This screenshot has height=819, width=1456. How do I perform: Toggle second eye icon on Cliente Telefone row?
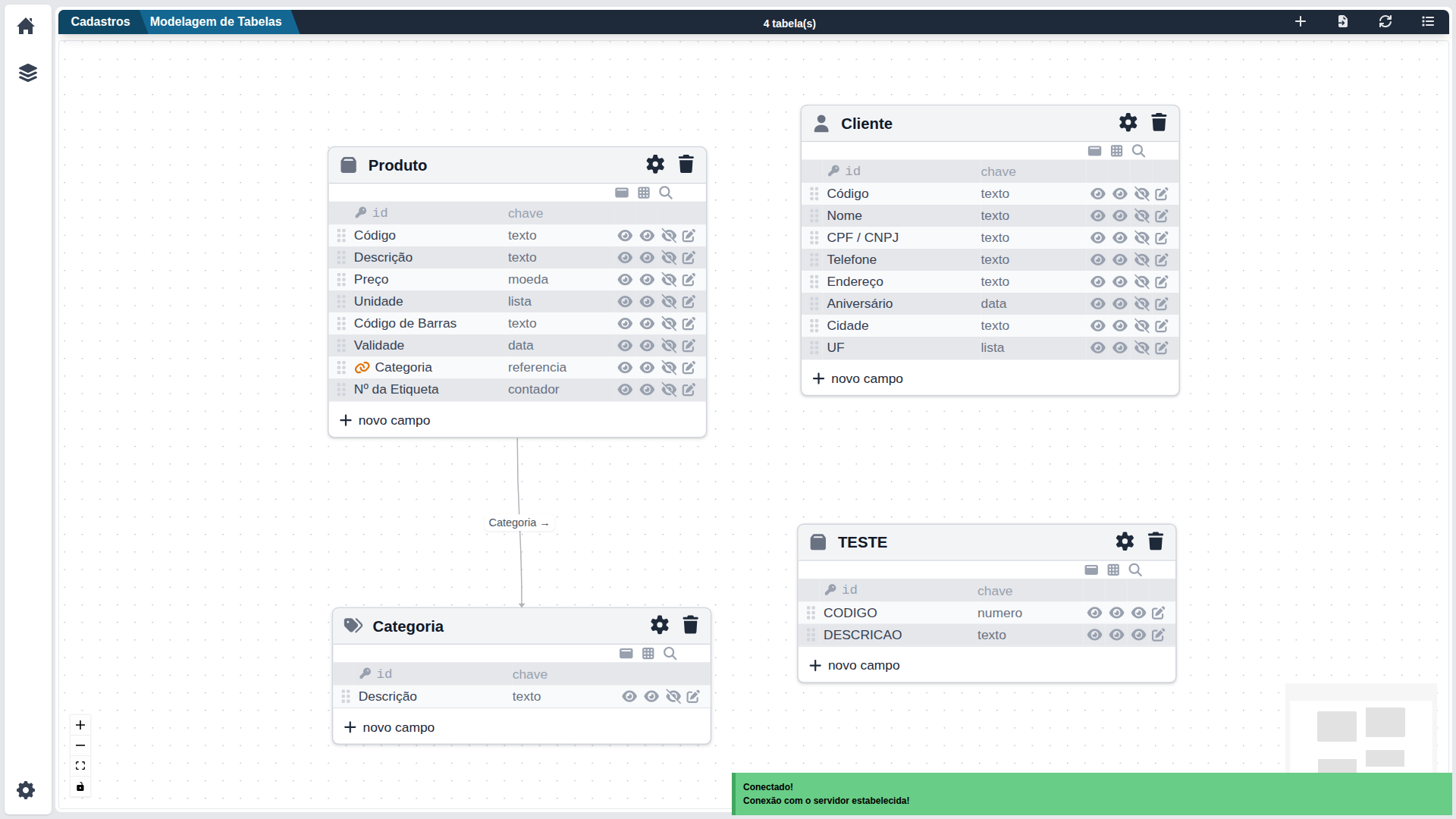tap(1119, 259)
